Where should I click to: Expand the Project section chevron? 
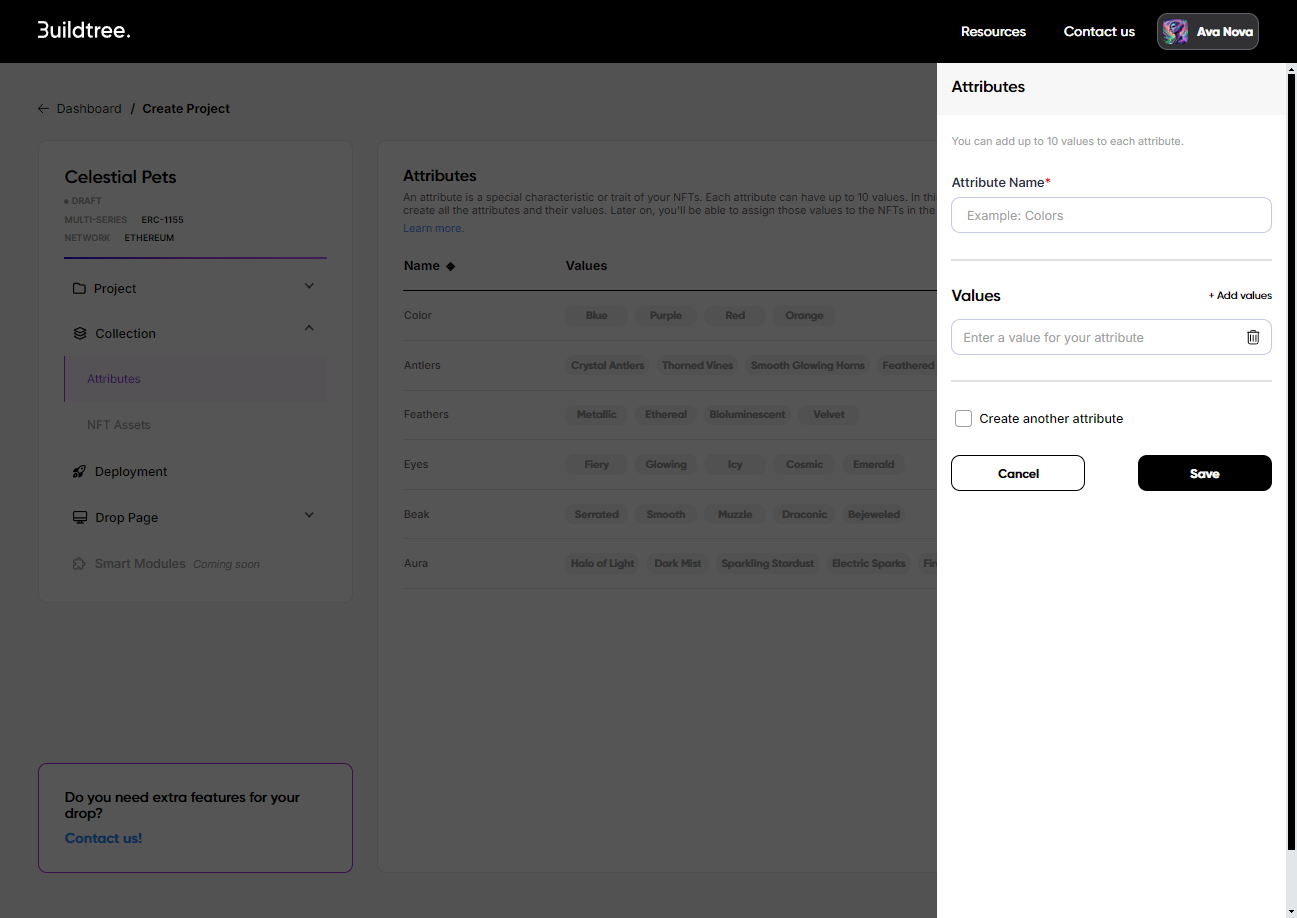tap(309, 287)
